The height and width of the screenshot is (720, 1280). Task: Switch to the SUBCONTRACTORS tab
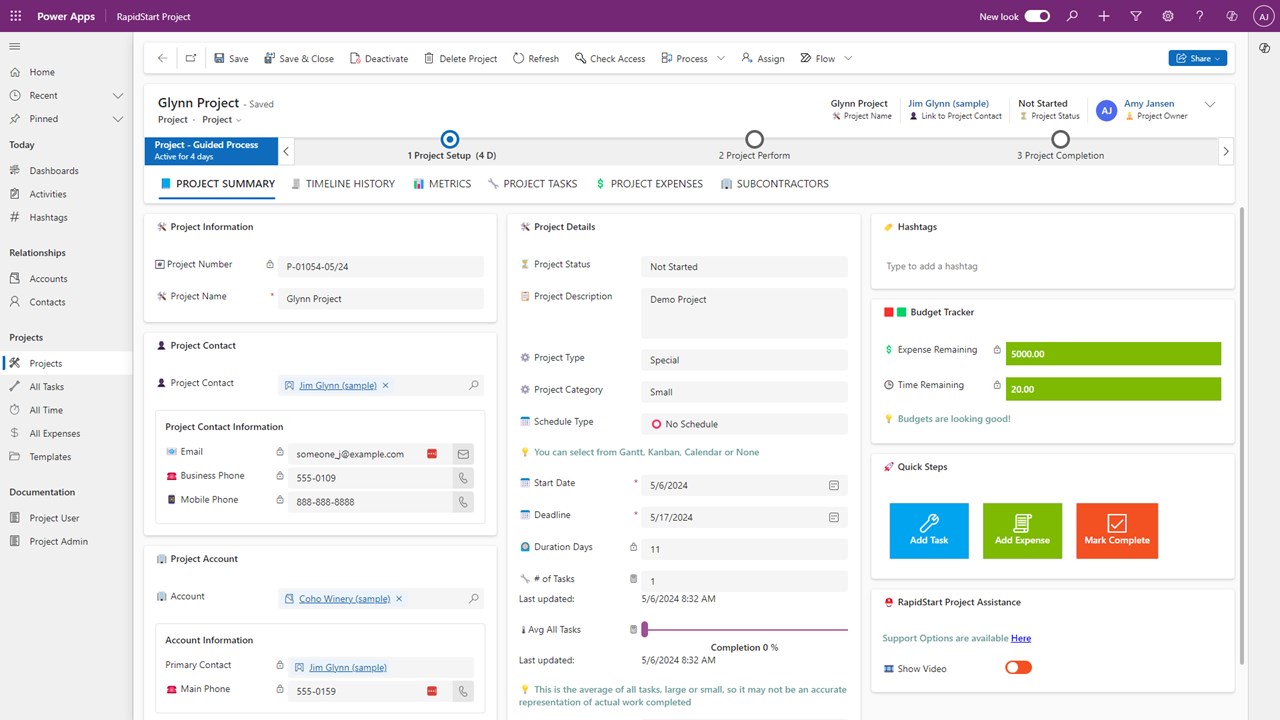775,184
